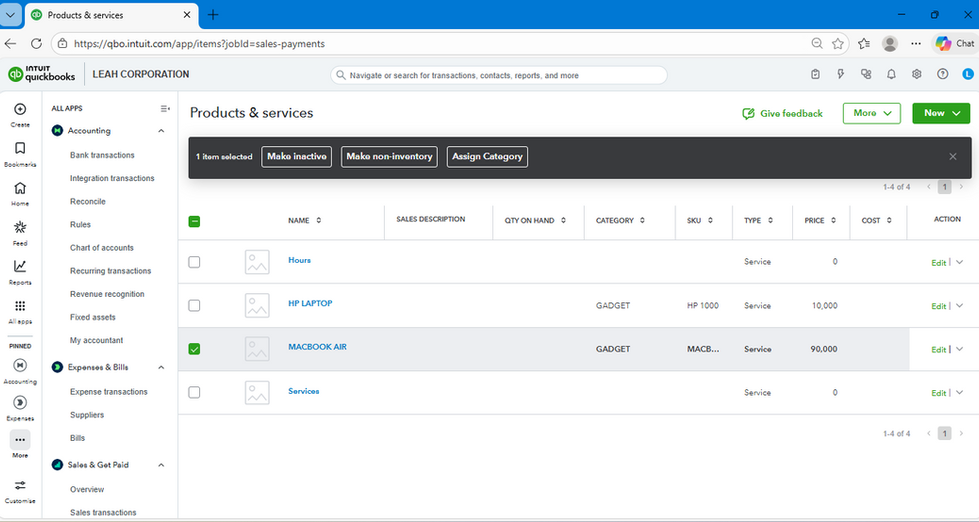
Task: Click HP LAPTOP image thumbnail placeholder
Action: tap(257, 305)
